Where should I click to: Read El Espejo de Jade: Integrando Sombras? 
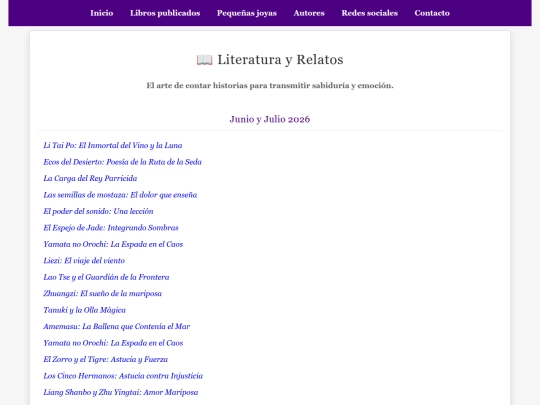point(111,228)
